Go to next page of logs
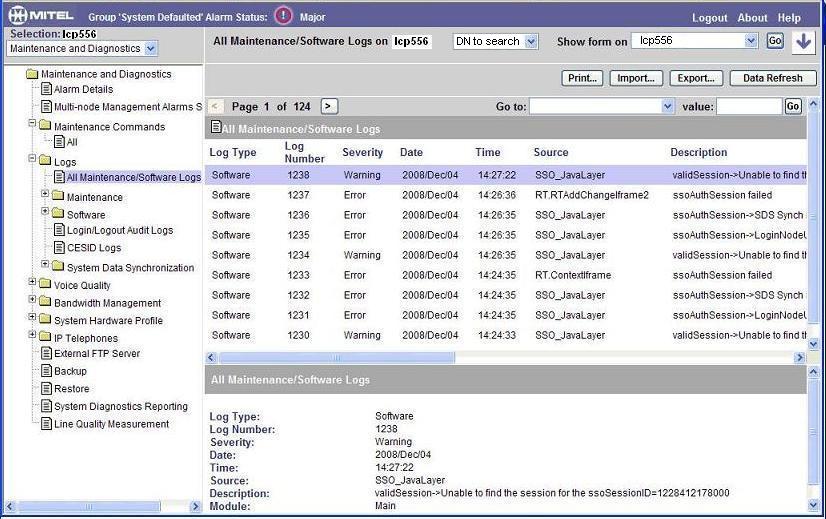826x519 pixels. coord(329,106)
